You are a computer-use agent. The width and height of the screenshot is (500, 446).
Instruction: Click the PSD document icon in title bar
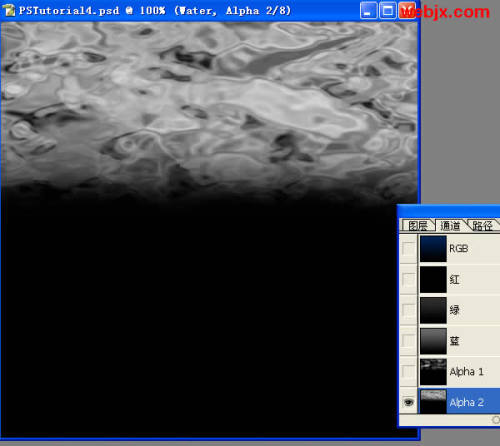tap(9, 10)
